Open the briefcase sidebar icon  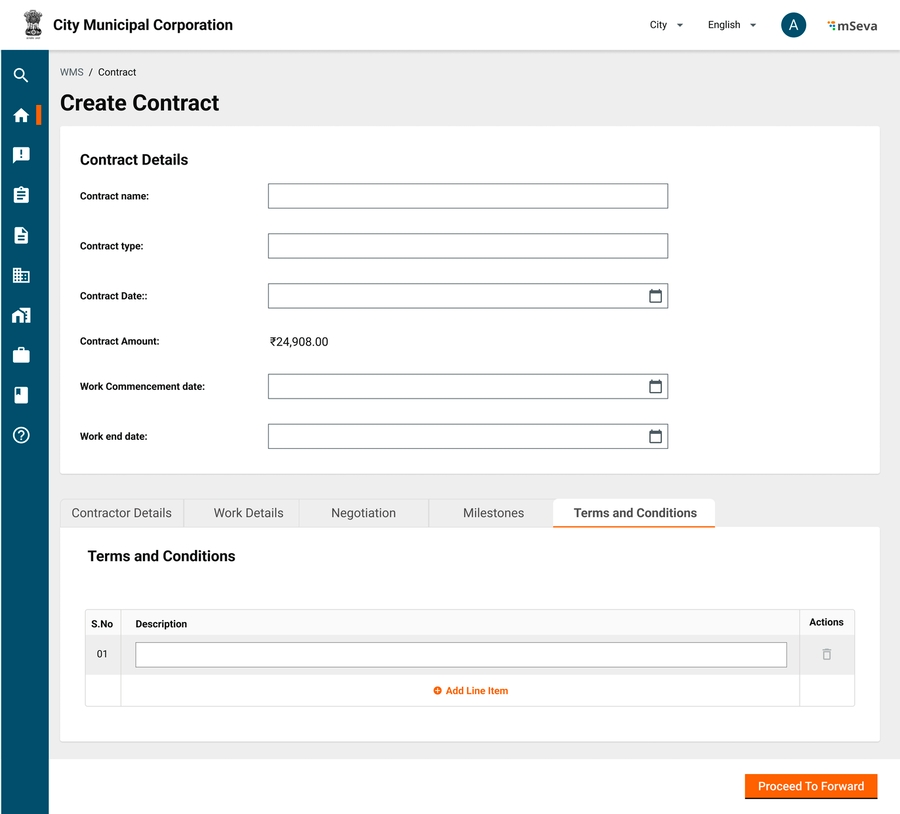(x=21, y=355)
